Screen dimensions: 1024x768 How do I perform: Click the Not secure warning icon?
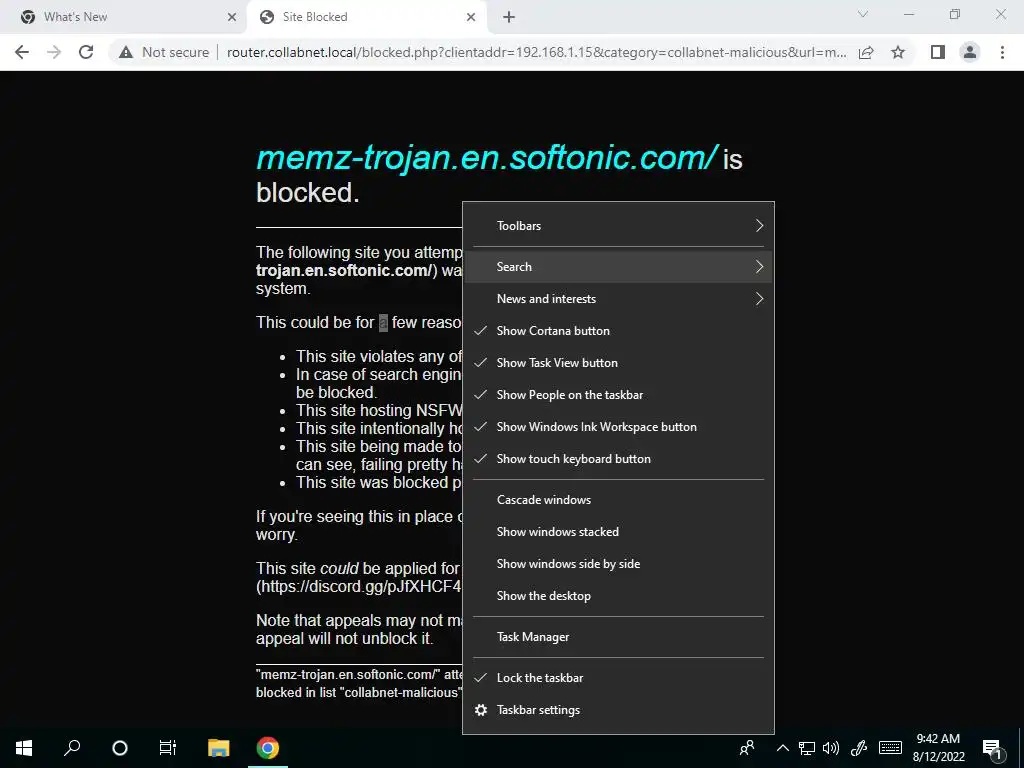click(126, 52)
